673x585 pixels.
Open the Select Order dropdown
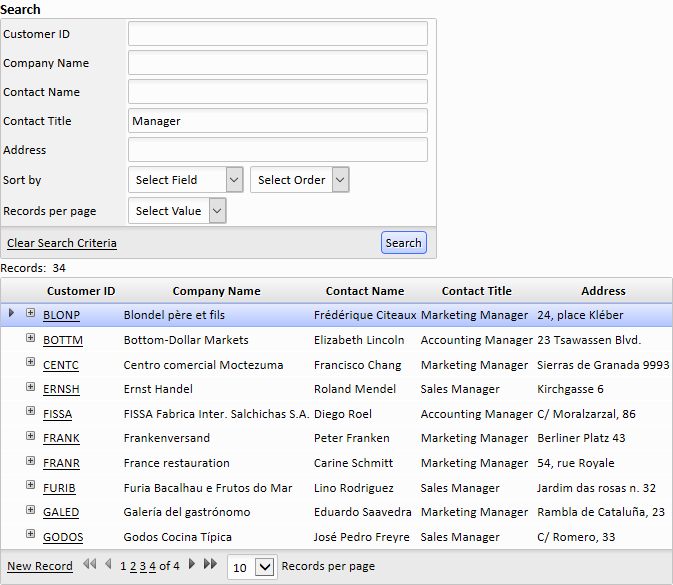click(300, 180)
